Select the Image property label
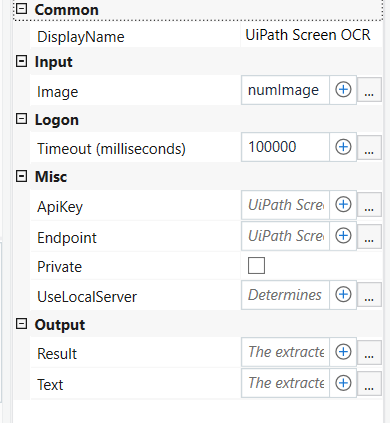The image size is (390, 423). click(x=57, y=92)
